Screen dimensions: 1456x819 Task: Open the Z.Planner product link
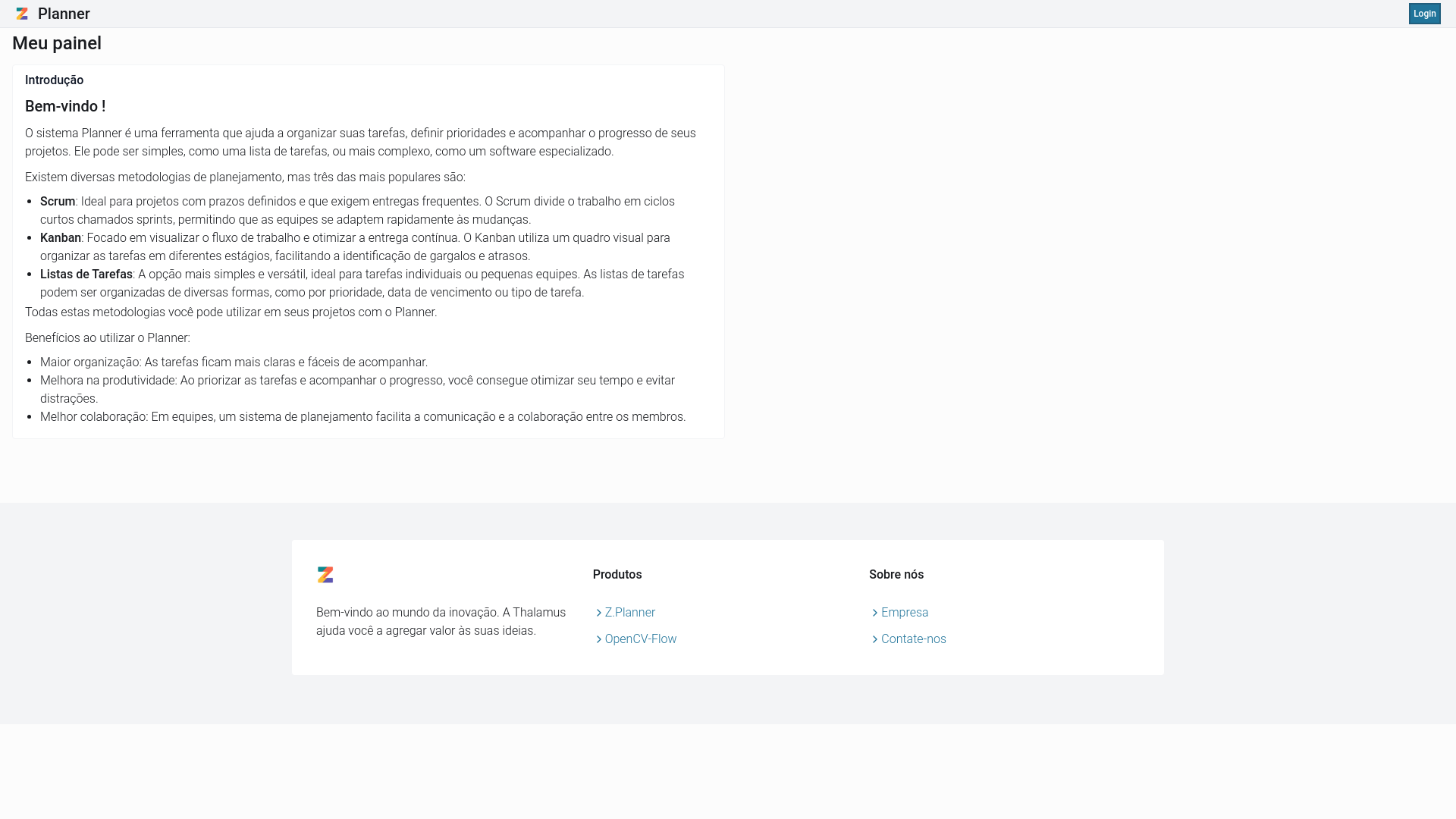629,612
